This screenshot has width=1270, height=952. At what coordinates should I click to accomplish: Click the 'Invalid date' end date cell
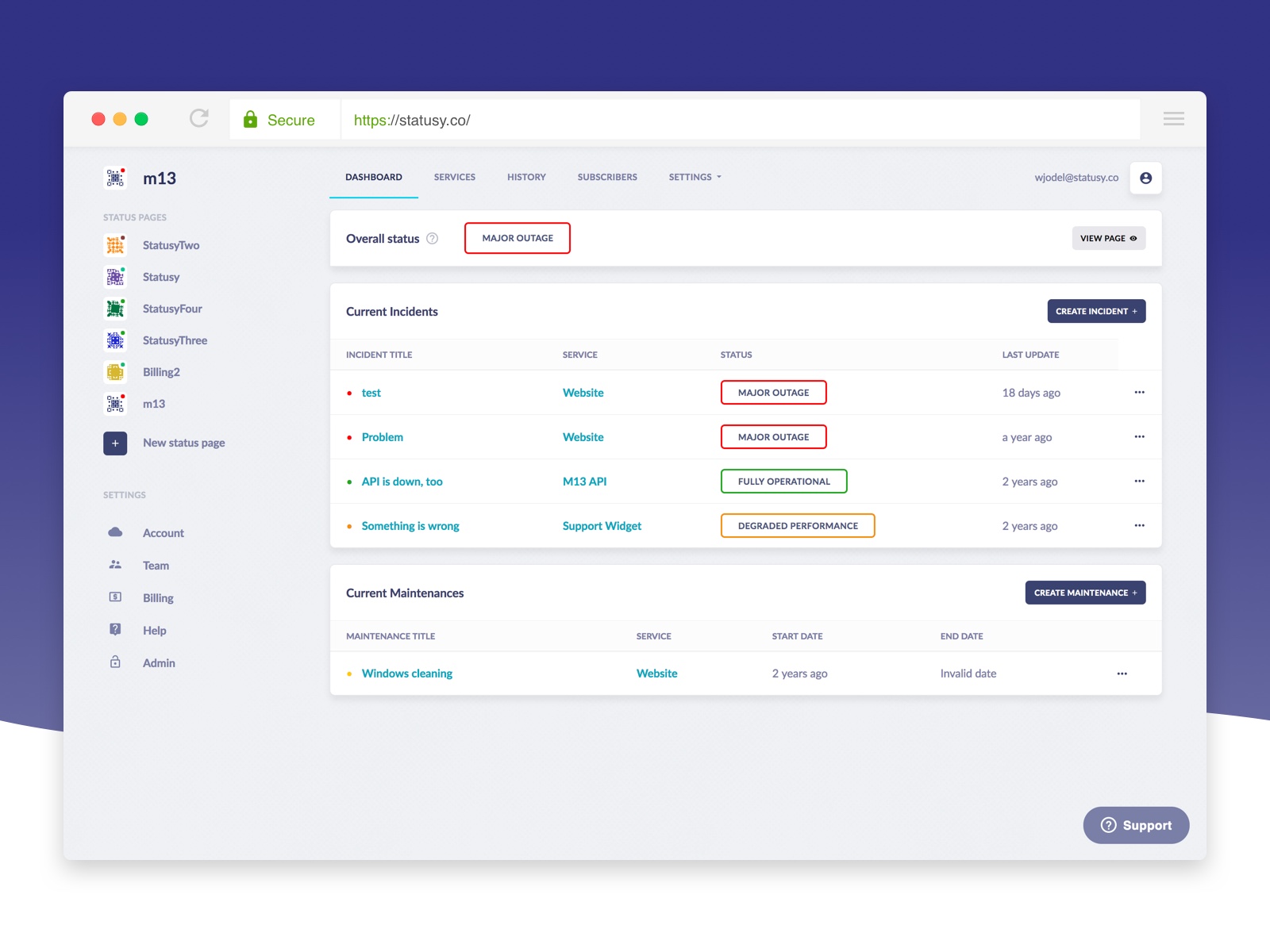[x=968, y=674]
